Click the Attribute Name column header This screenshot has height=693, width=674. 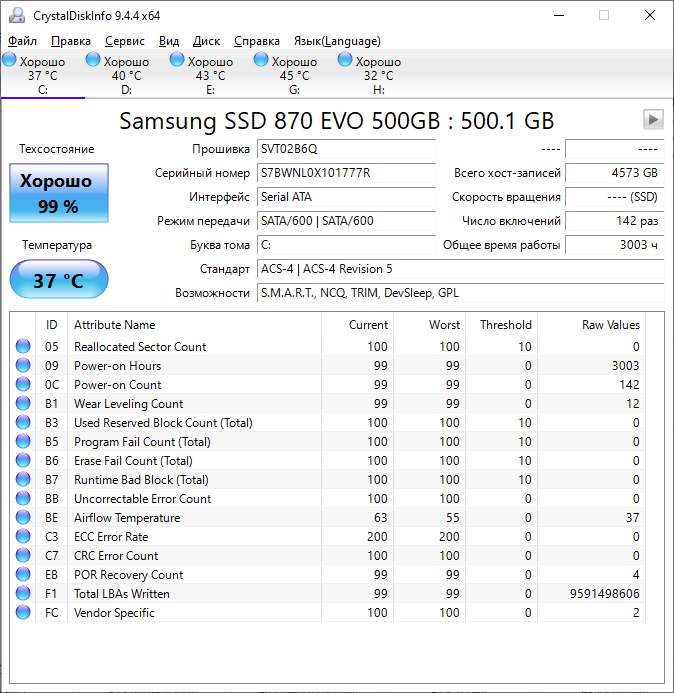click(x=194, y=325)
